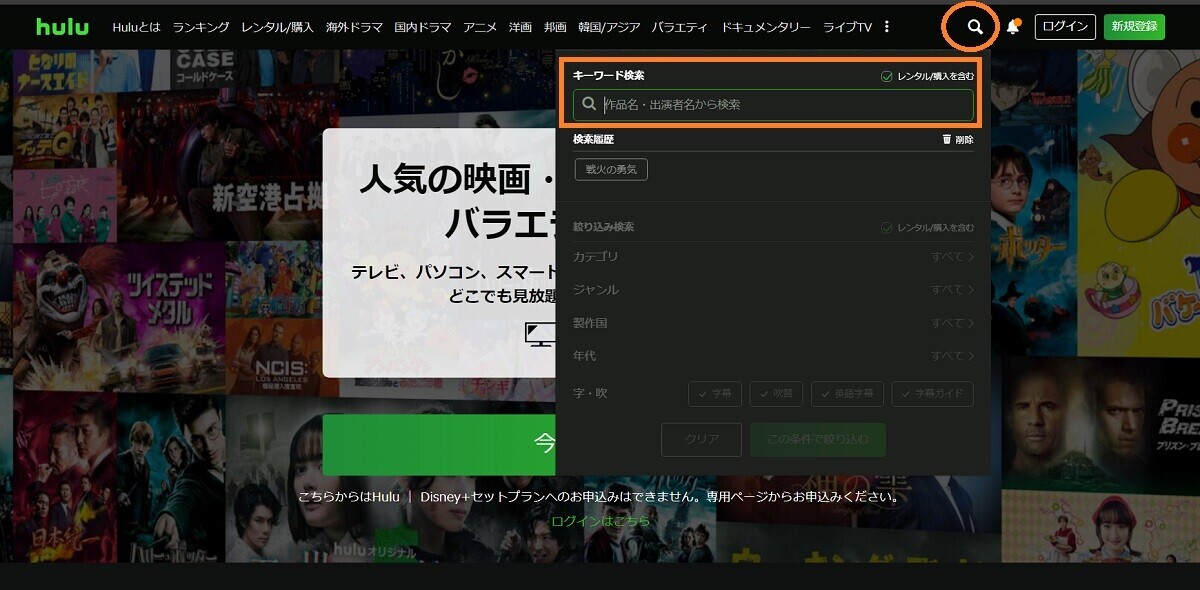Open the 邦画 category
This screenshot has height=590, width=1200.
point(556,27)
